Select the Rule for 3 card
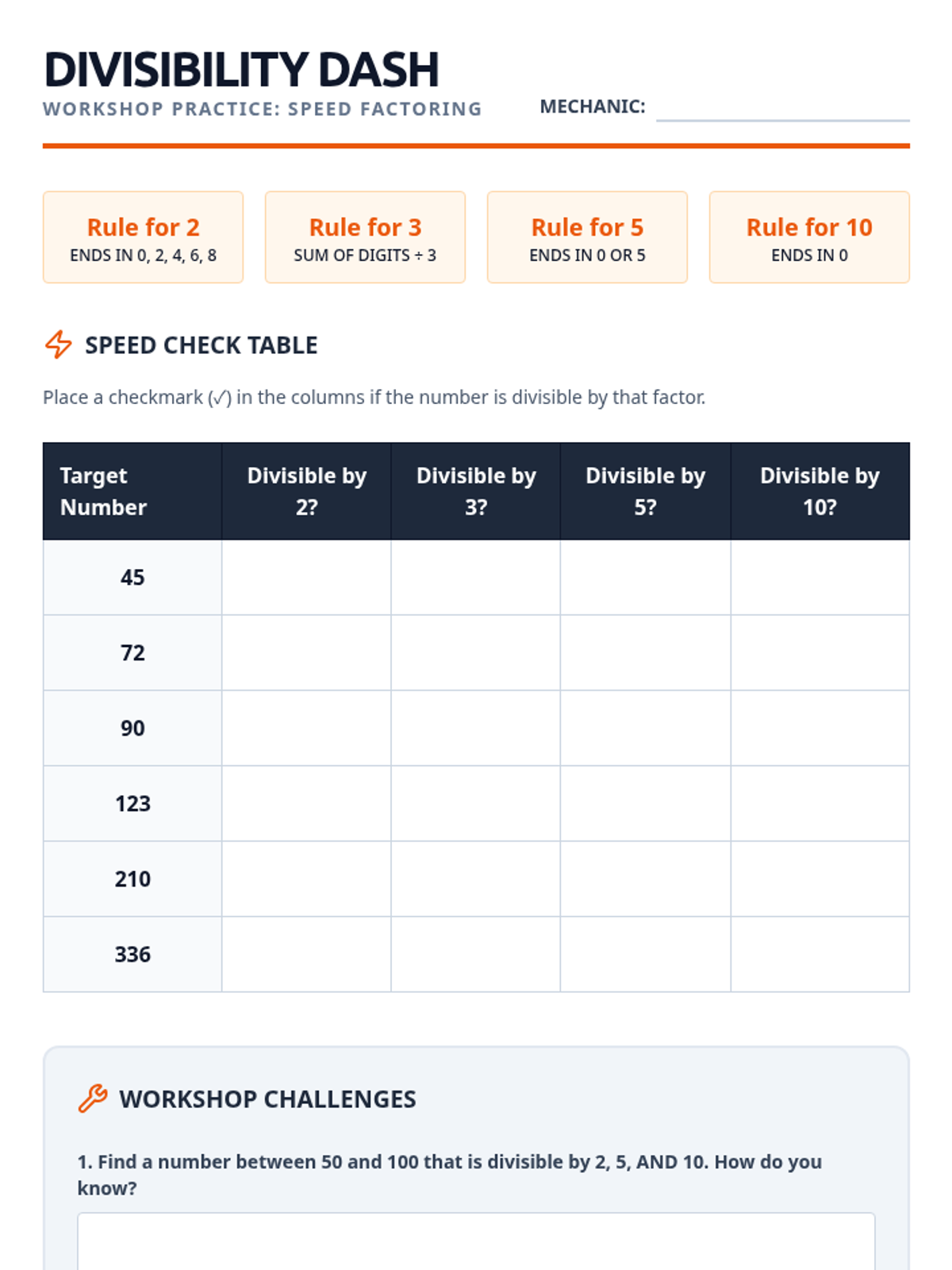The height and width of the screenshot is (1270, 952). tap(365, 237)
